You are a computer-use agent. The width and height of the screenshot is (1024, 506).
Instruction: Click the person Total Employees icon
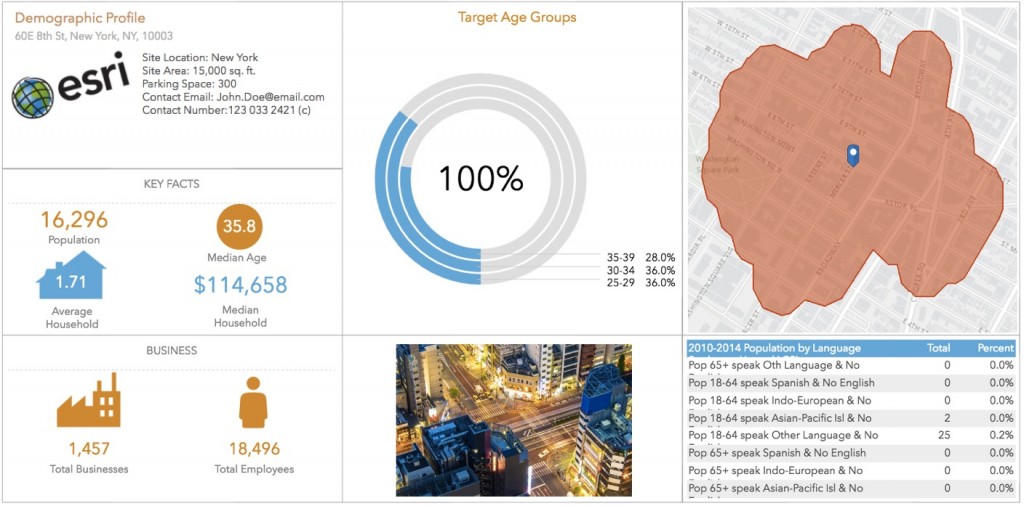[253, 402]
